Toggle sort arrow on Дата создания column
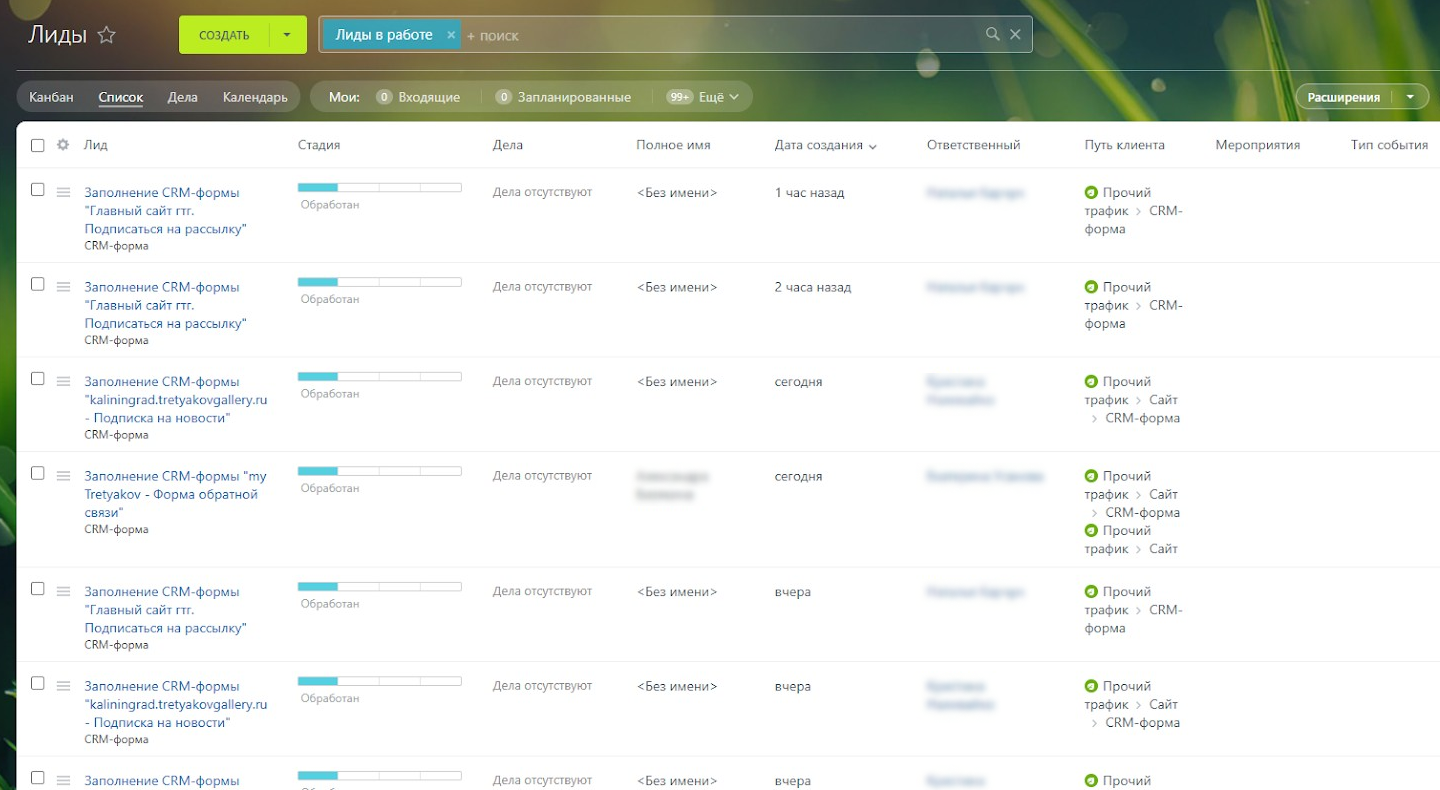This screenshot has width=1440, height=790. [873, 146]
